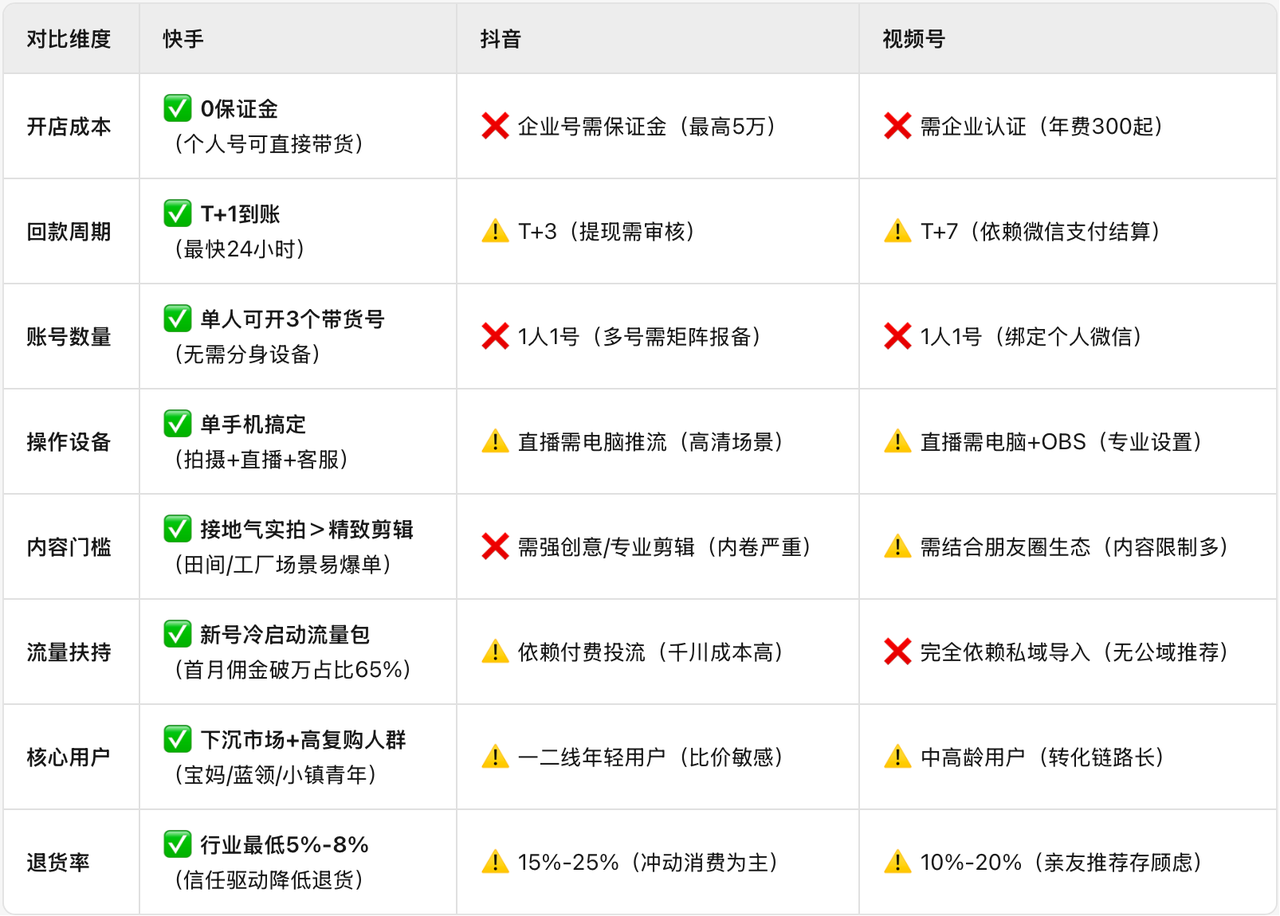Click the warning icon next to T+7
This screenshot has height=916, width=1280.
897,232
